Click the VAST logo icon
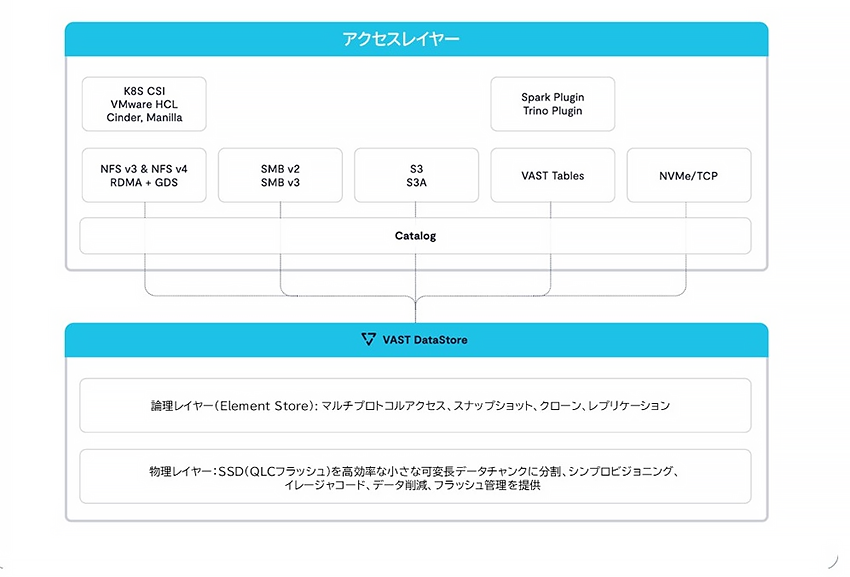 (x=369, y=339)
